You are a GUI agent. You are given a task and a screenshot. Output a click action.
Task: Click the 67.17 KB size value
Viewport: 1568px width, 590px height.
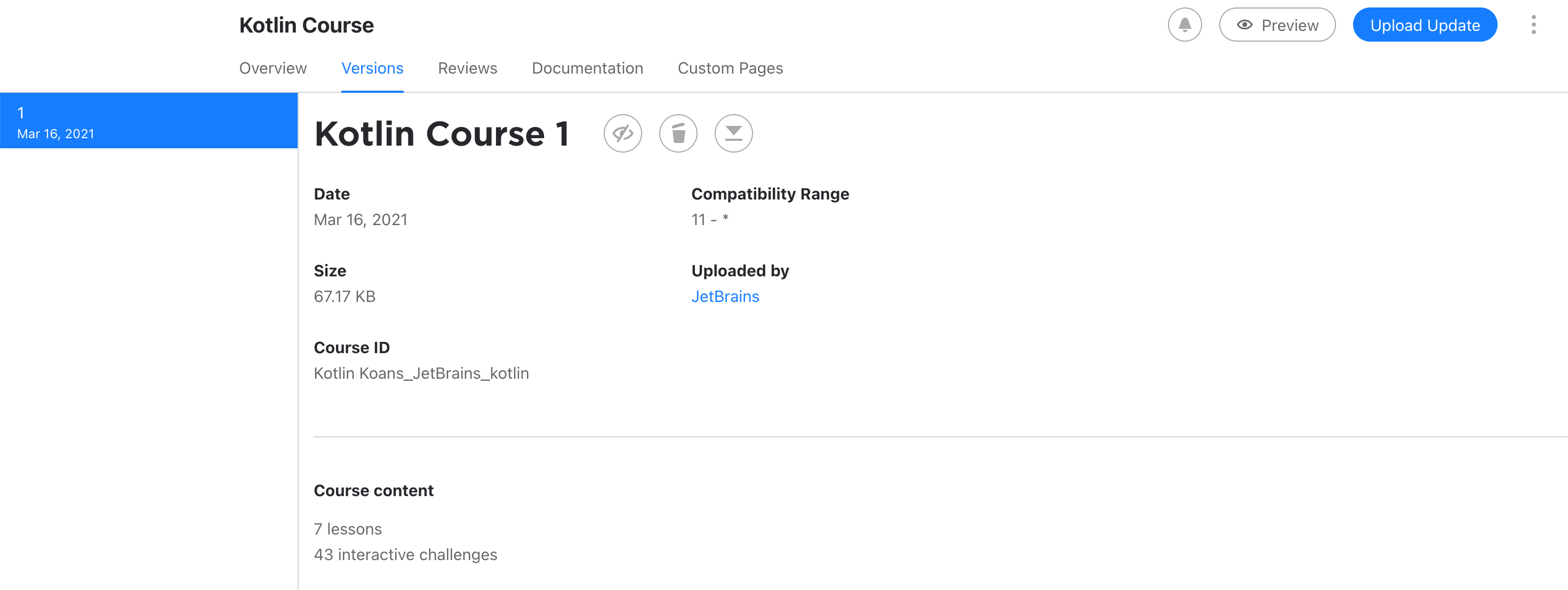tap(344, 297)
